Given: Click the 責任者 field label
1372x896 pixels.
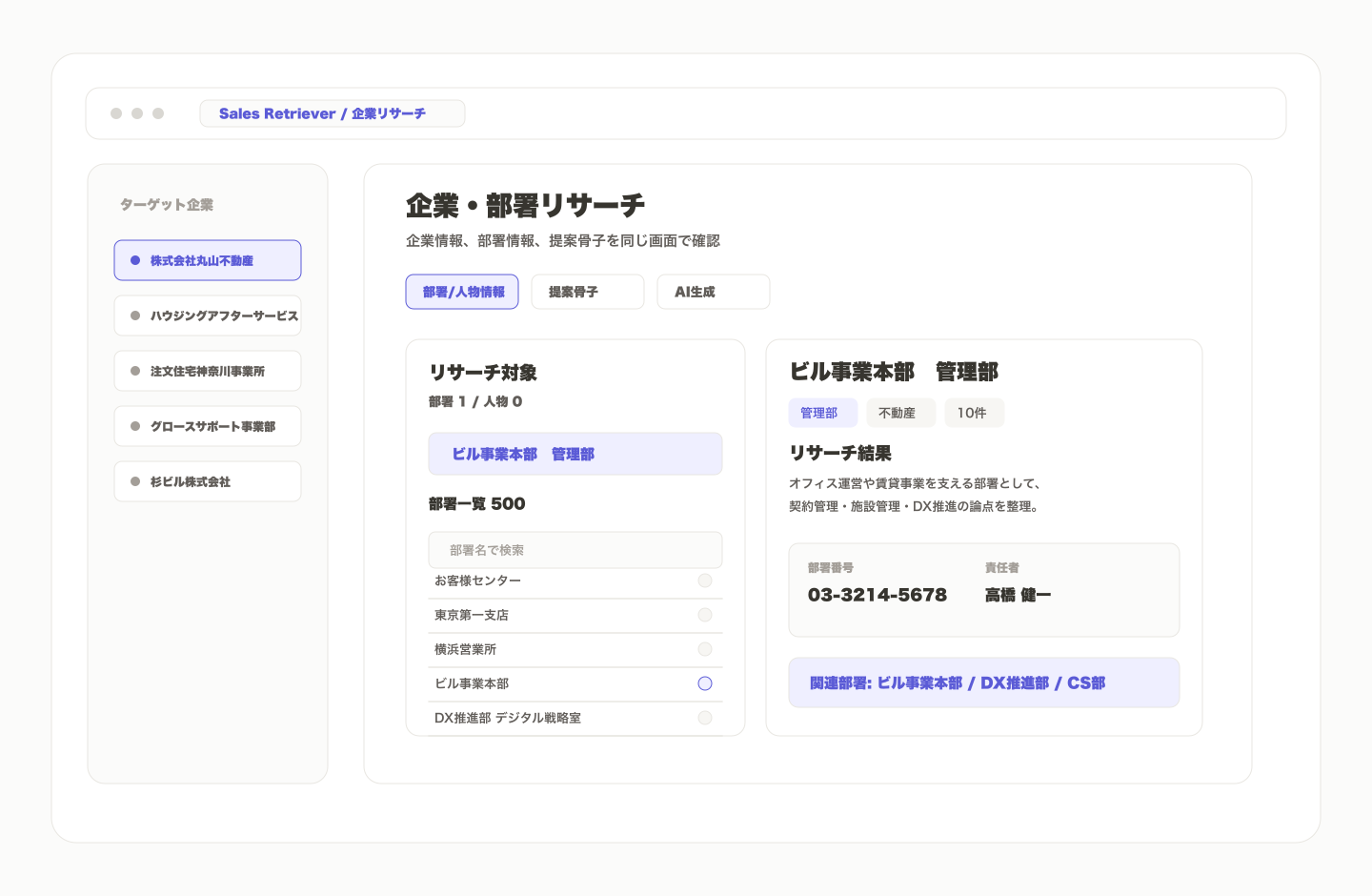Looking at the screenshot, I should coord(1002,567).
